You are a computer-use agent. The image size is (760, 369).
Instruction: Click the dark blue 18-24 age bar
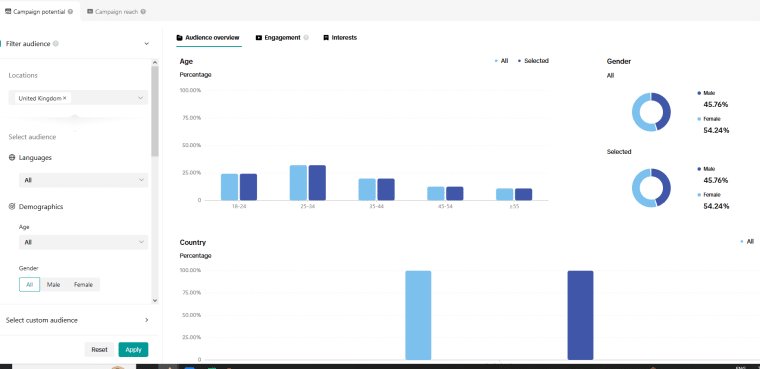248,187
